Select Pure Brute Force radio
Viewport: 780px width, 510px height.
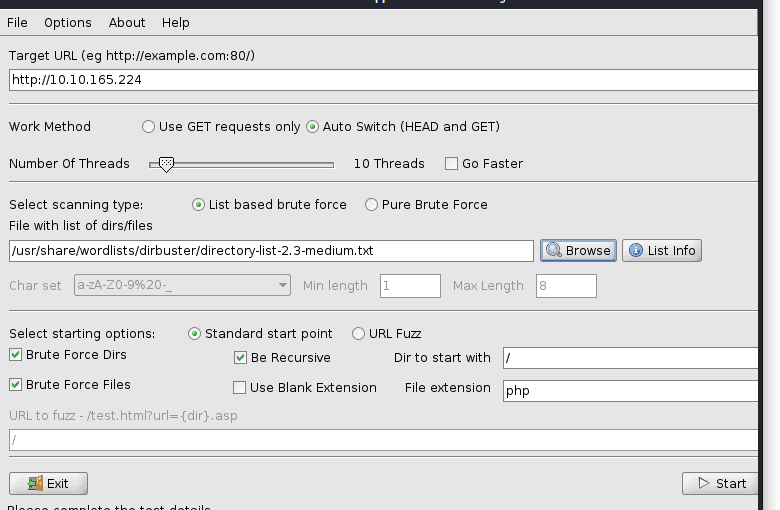(371, 205)
